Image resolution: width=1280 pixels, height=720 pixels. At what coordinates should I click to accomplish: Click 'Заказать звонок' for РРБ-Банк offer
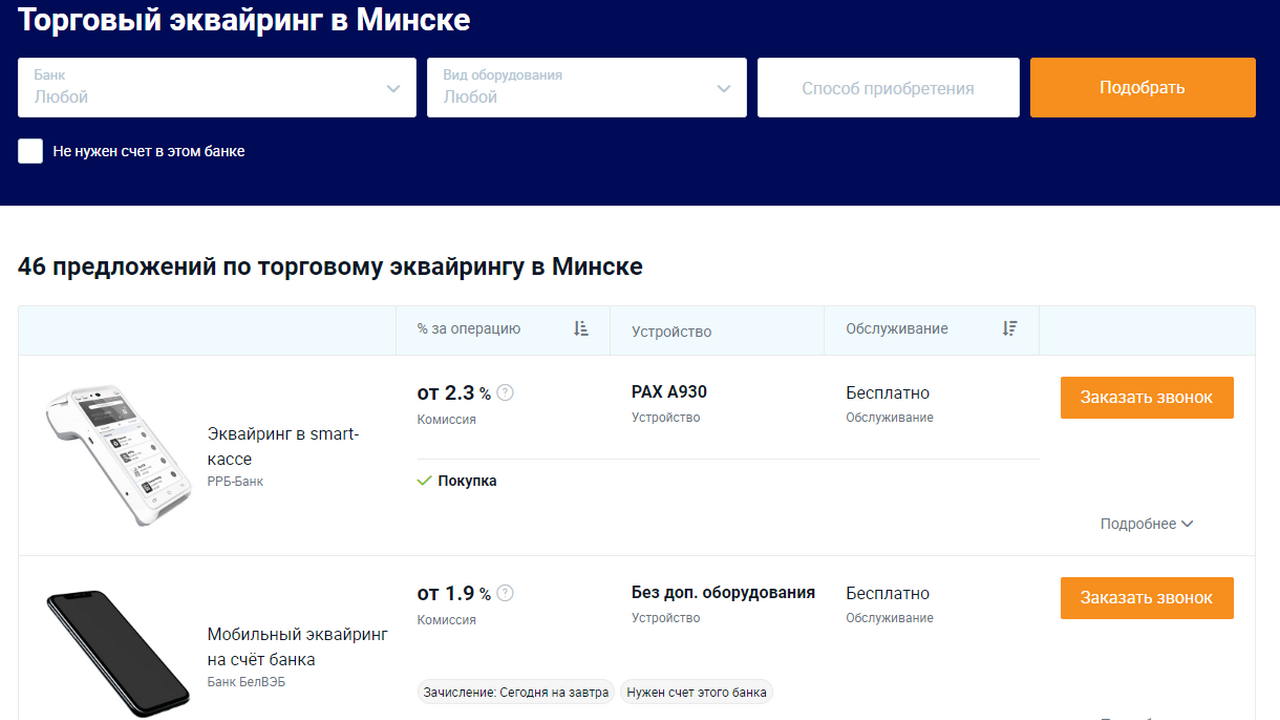click(x=1146, y=397)
